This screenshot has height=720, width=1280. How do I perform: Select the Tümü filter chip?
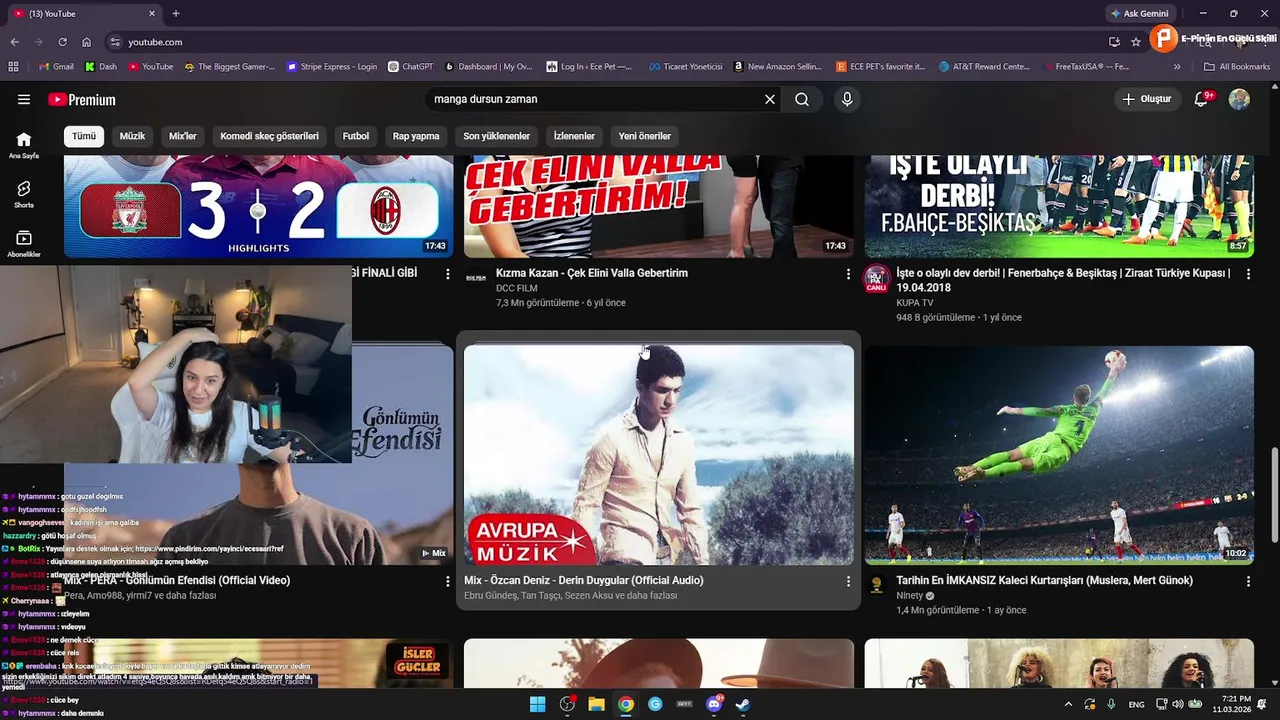coord(84,136)
